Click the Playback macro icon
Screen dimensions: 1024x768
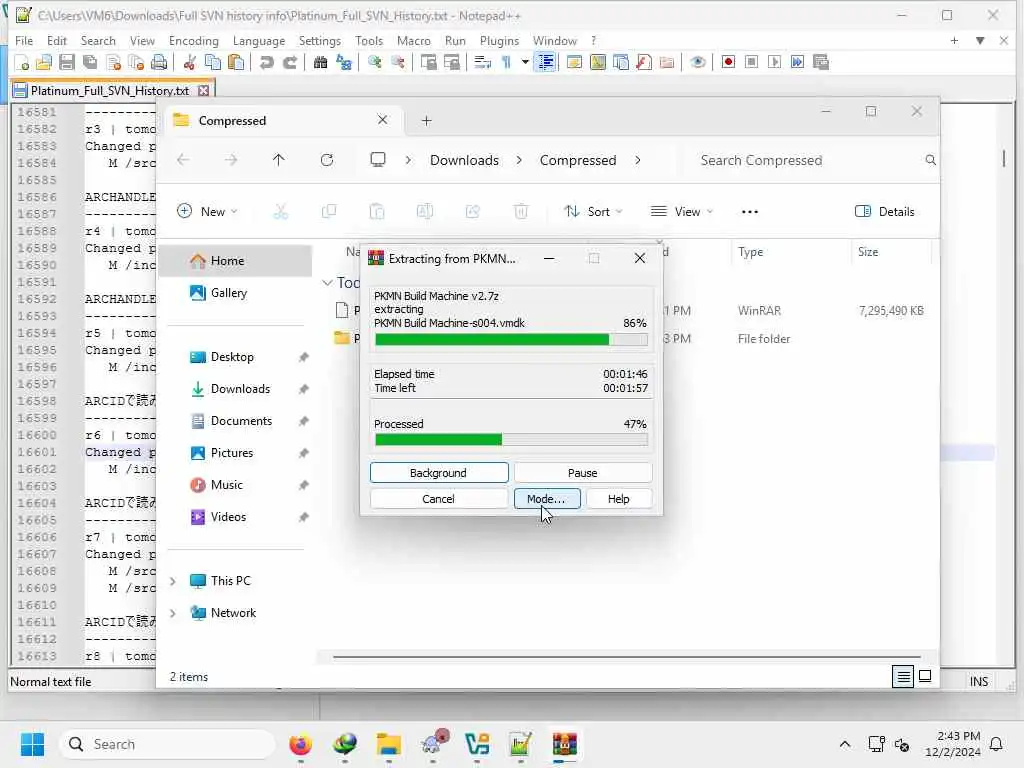coord(774,62)
